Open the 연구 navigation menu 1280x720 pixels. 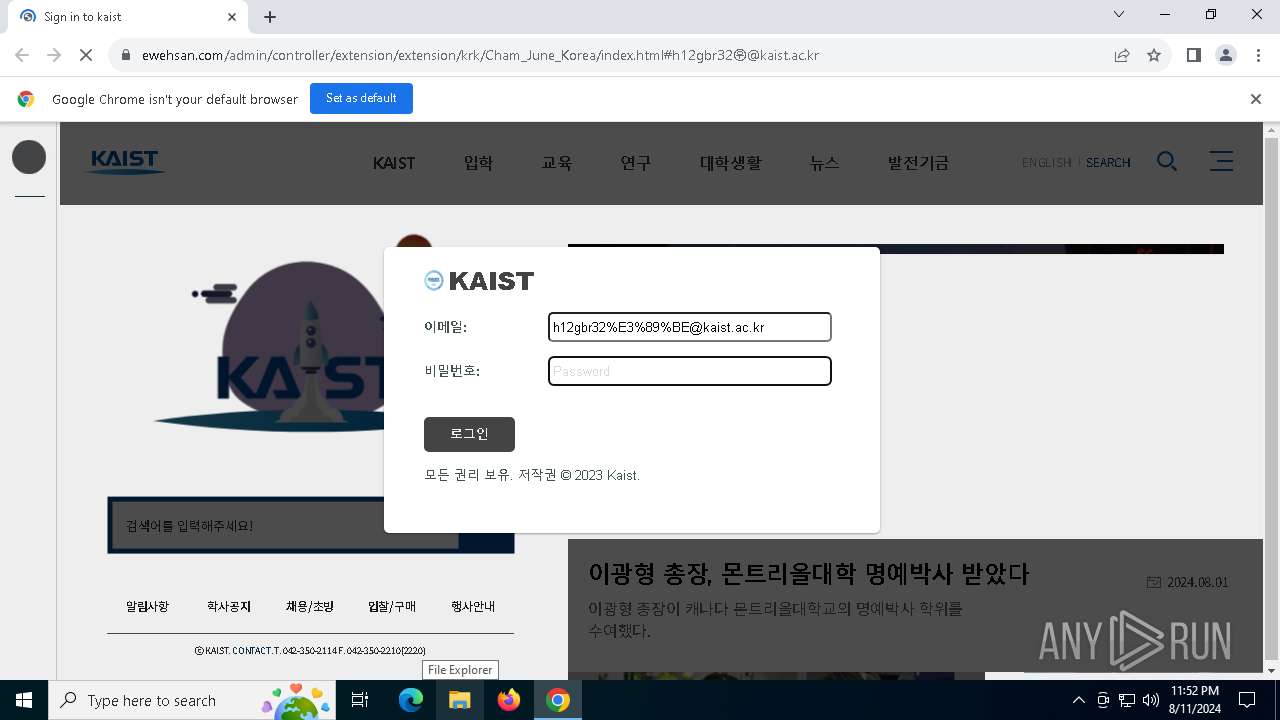point(636,163)
